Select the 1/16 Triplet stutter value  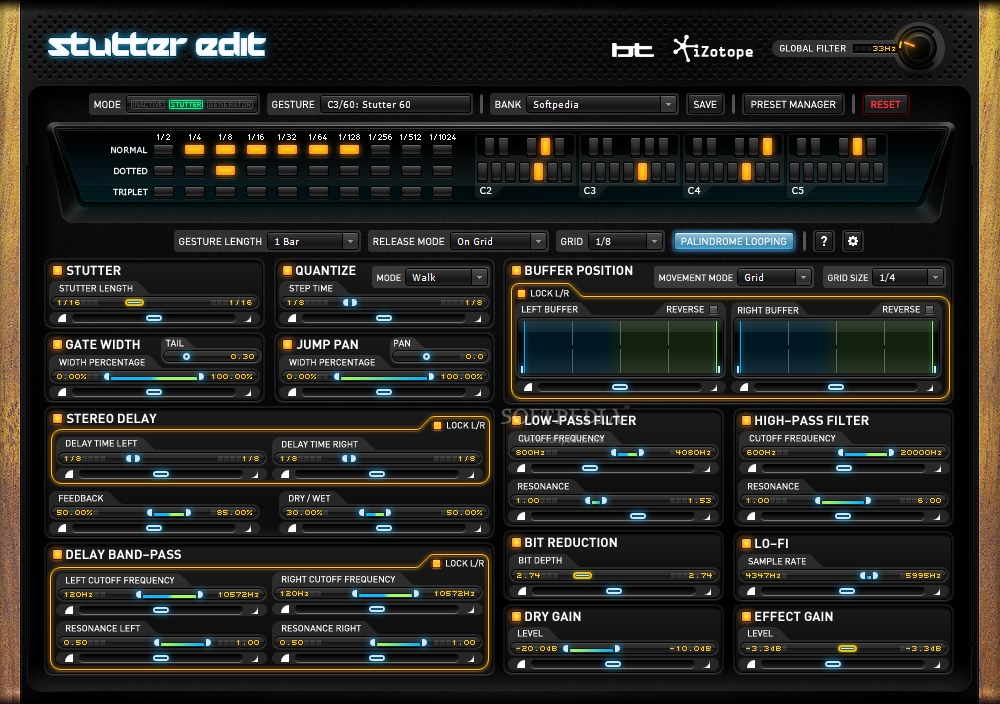coord(256,191)
